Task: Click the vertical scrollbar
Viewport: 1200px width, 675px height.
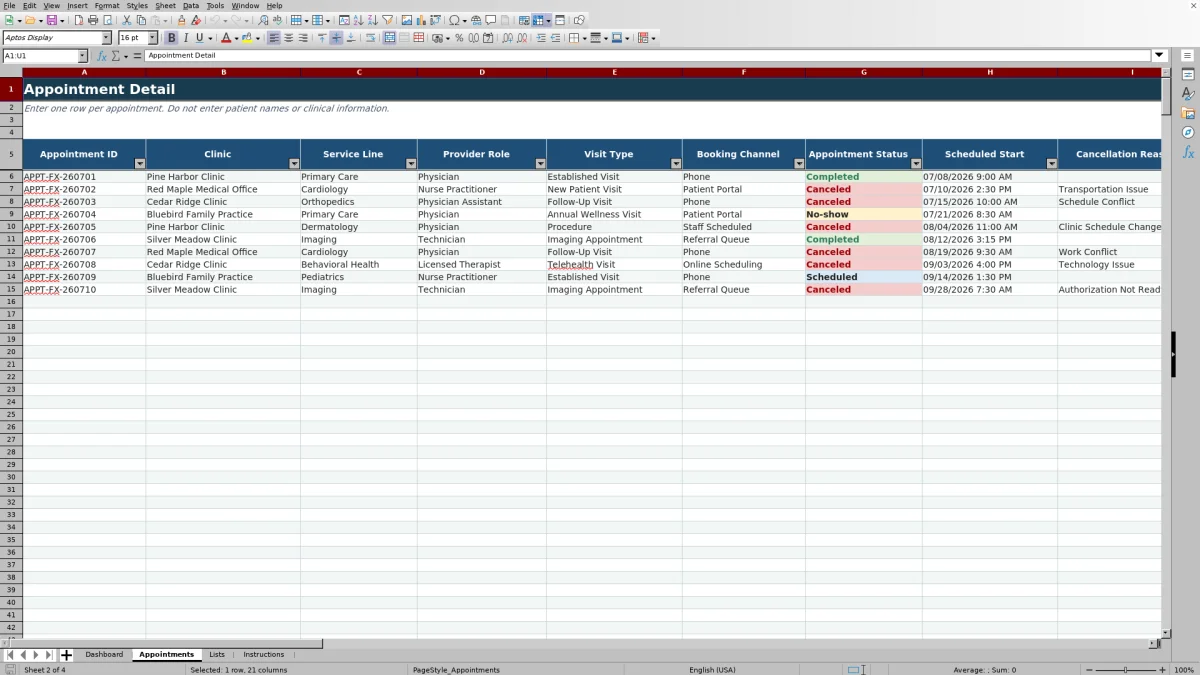Action: coord(1166,353)
